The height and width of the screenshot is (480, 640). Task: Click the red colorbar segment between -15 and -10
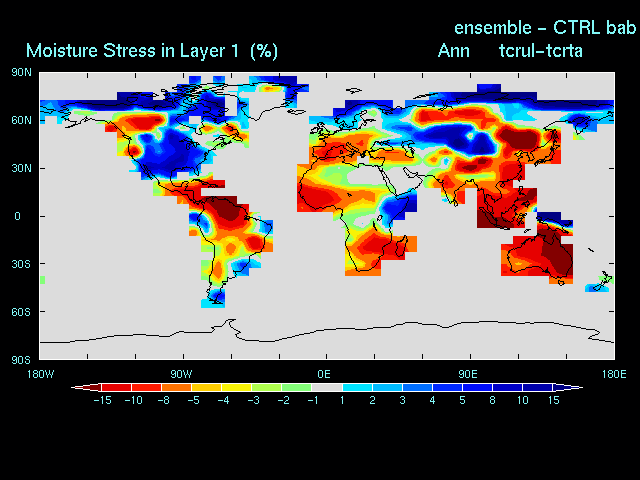pos(115,387)
